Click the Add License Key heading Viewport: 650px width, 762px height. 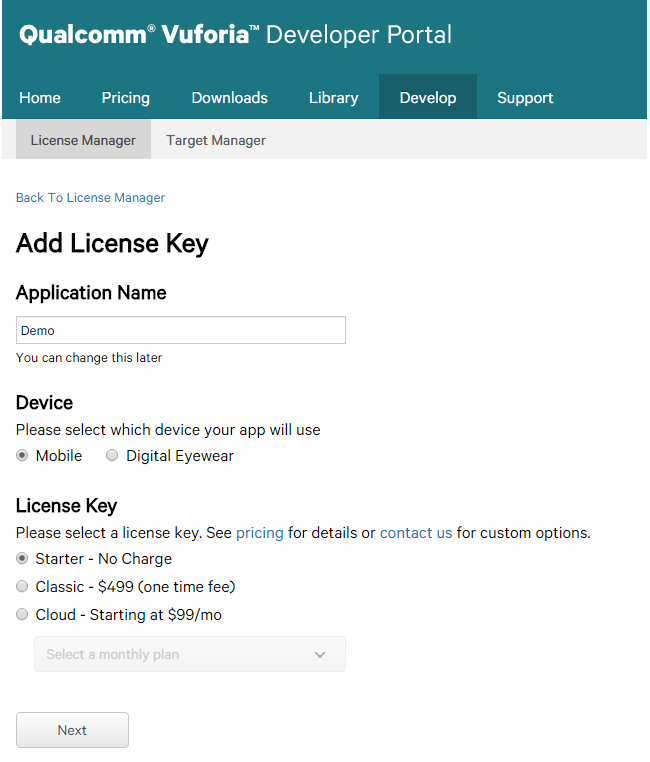click(x=112, y=243)
